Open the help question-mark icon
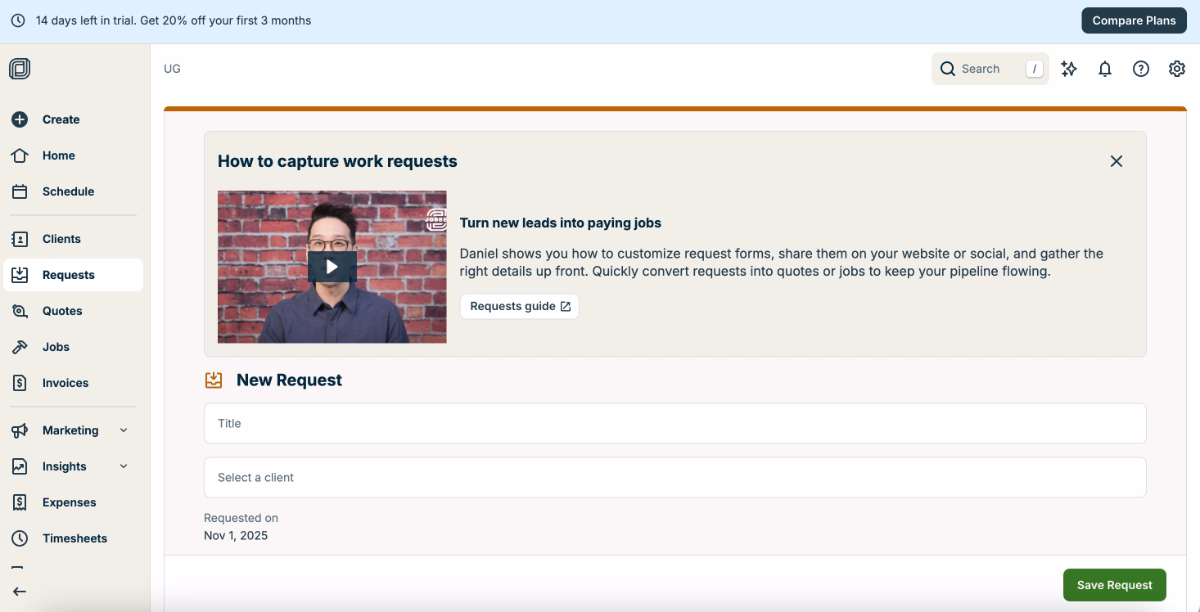The height and width of the screenshot is (612, 1200). (x=1140, y=68)
